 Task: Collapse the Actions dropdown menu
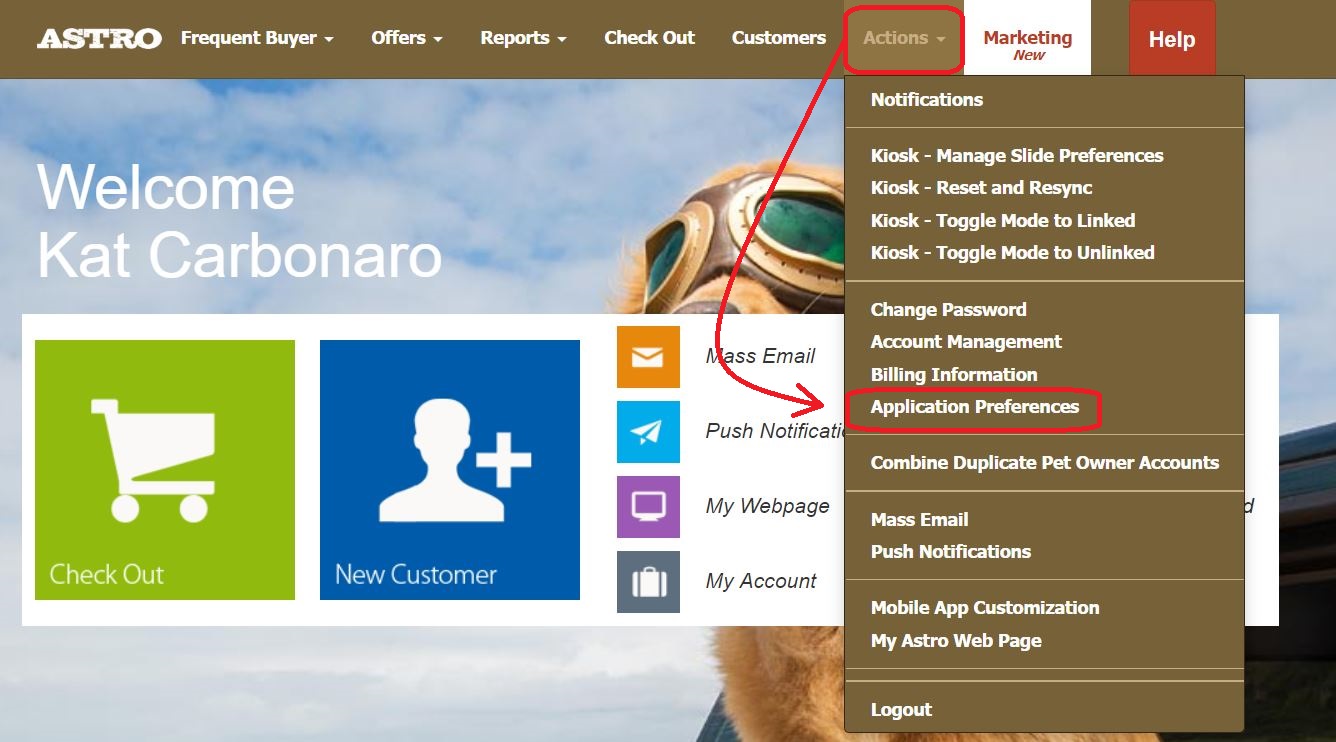coord(904,38)
